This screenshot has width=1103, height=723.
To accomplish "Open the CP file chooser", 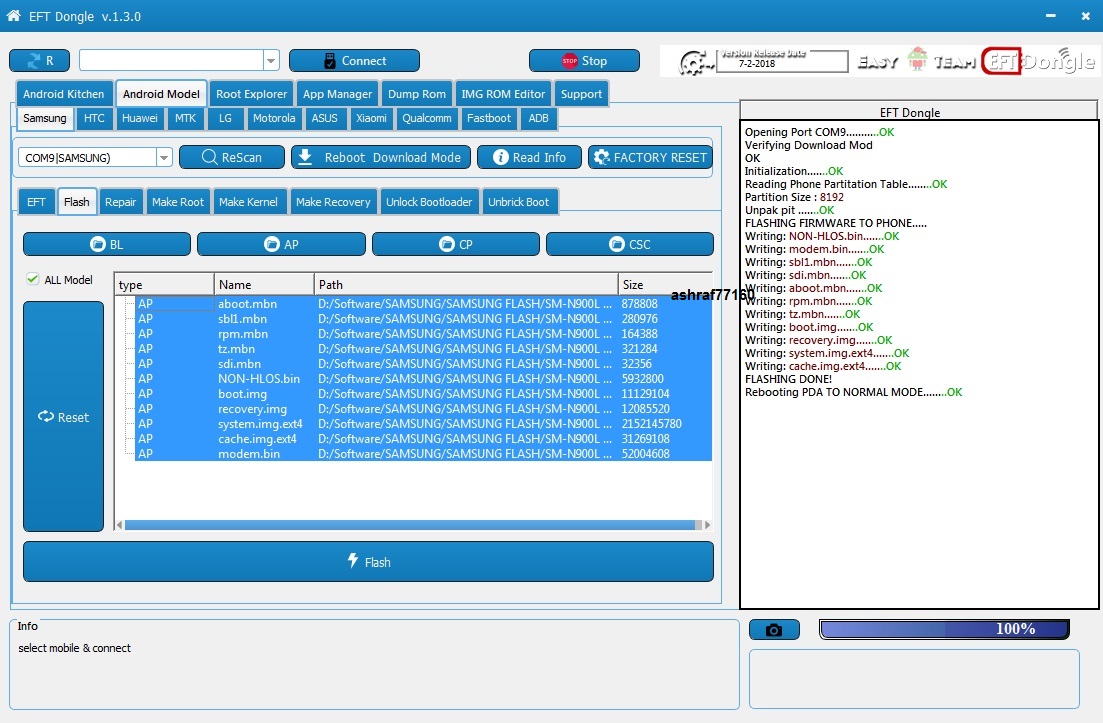I will 456,244.
